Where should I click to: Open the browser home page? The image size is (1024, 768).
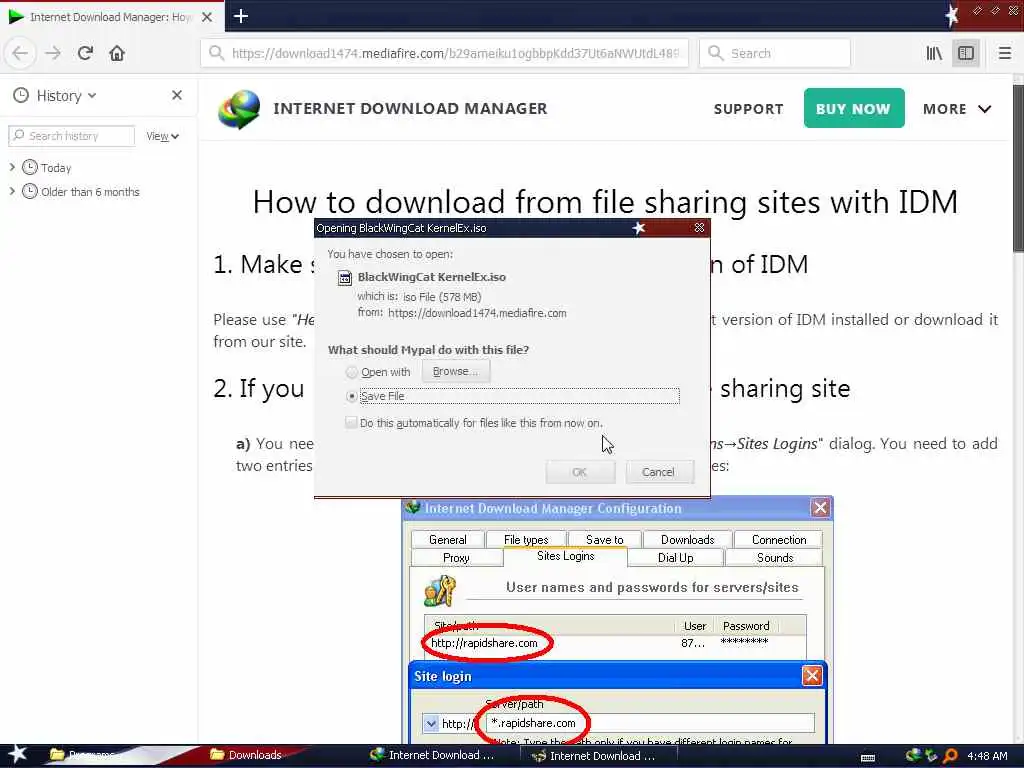point(117,53)
